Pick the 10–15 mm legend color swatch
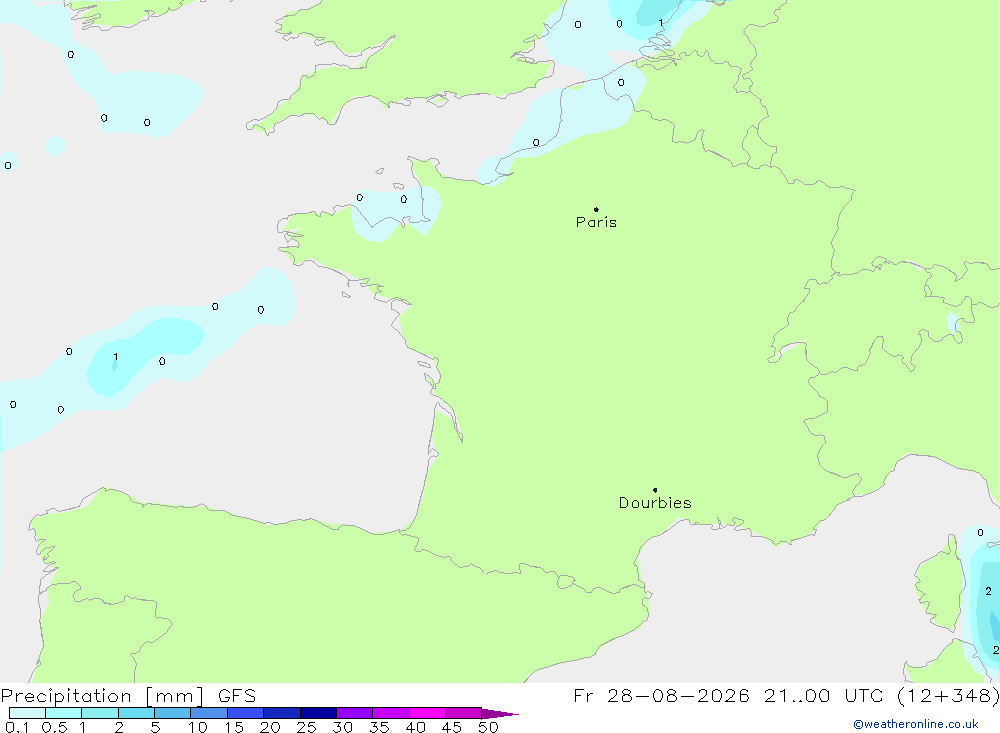Viewport: 1000px width, 733px height. (x=209, y=713)
